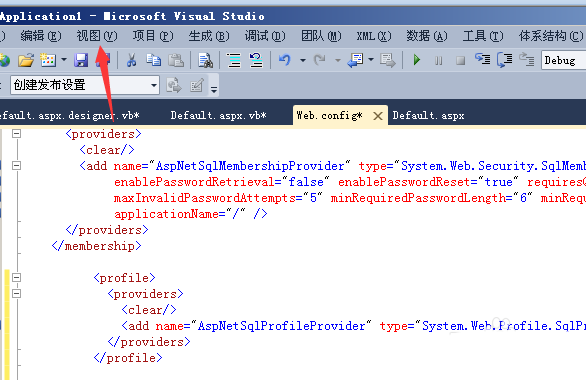Open the 数据(A) menu

tap(426, 36)
